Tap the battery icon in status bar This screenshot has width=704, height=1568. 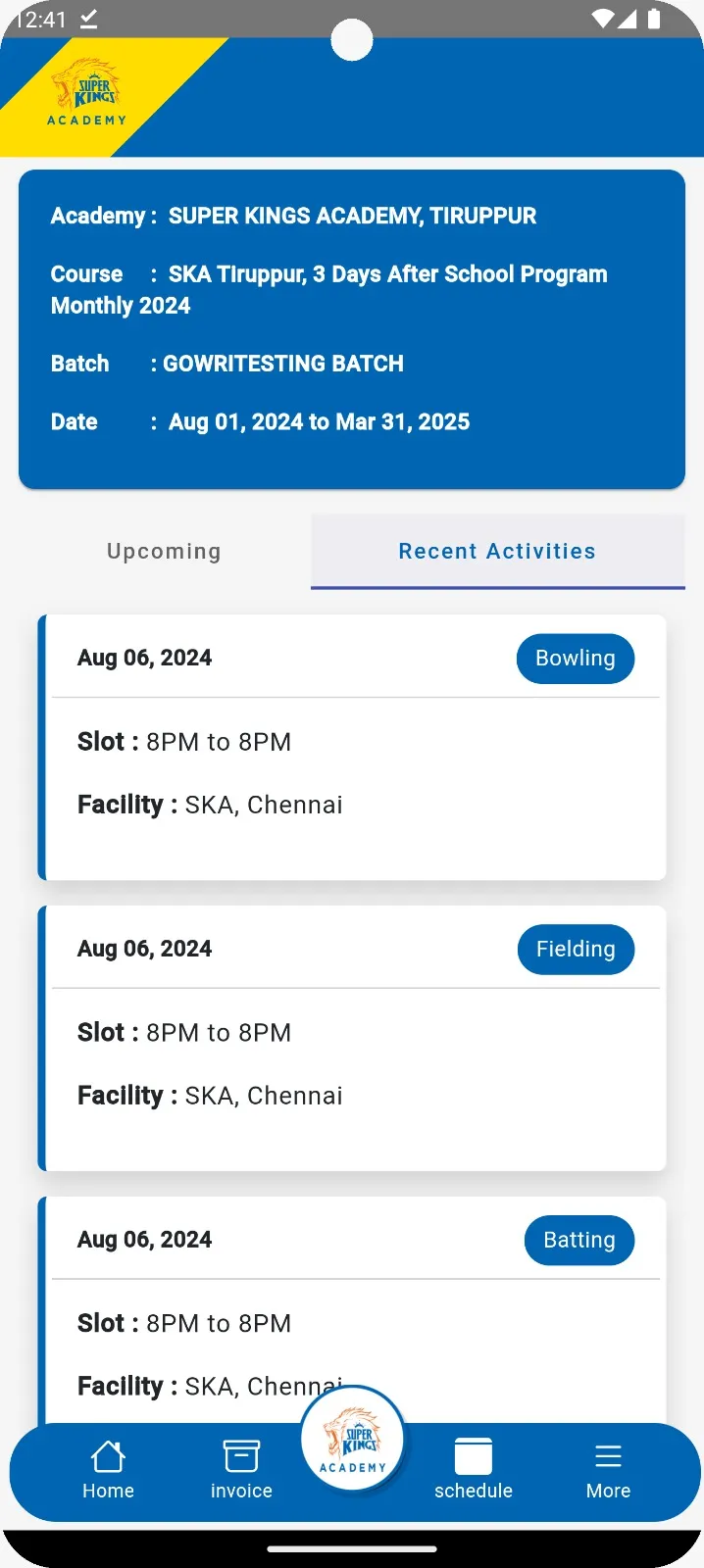coord(654,19)
